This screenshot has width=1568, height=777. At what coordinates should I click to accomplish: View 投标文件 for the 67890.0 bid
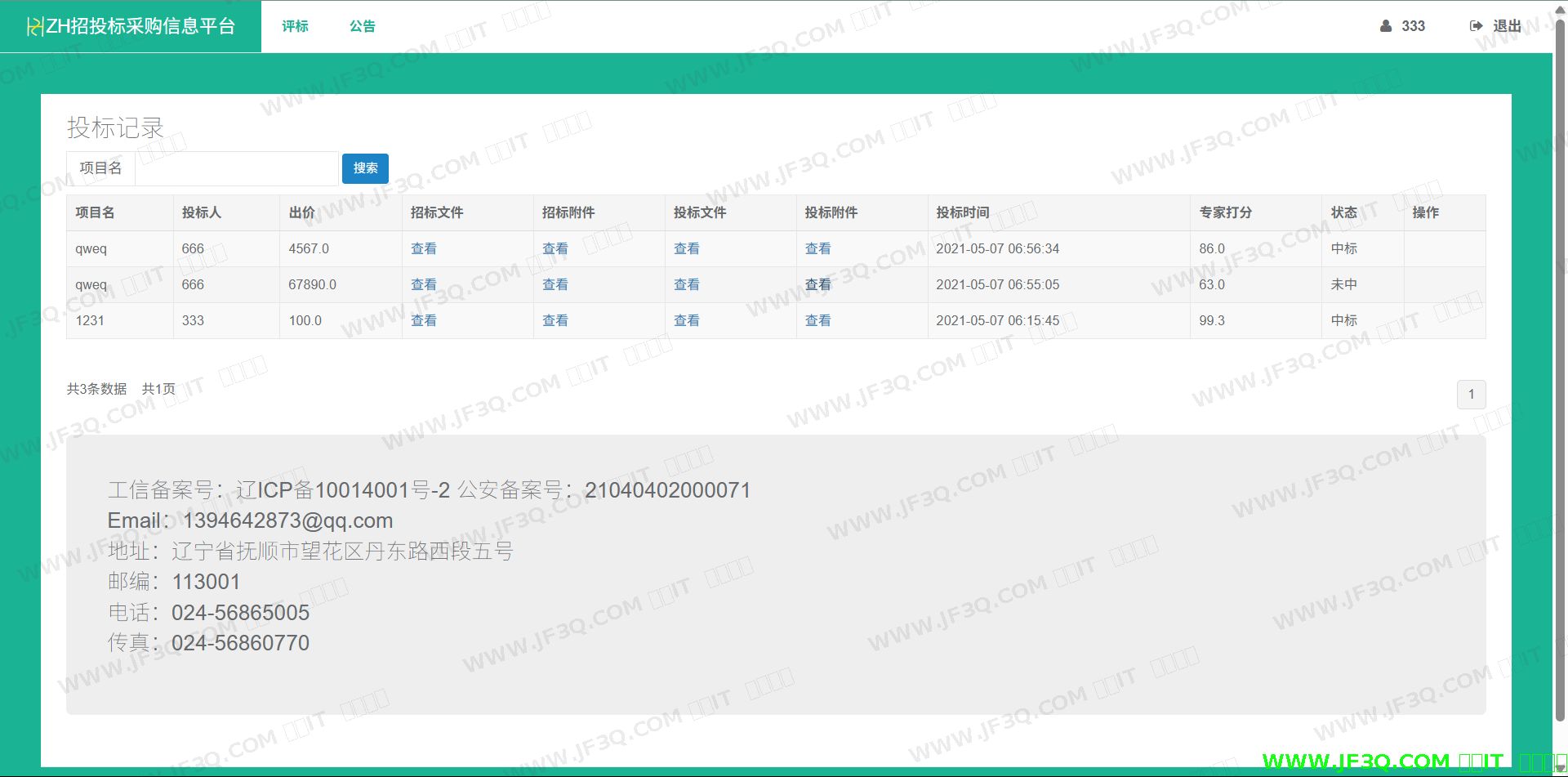686,284
